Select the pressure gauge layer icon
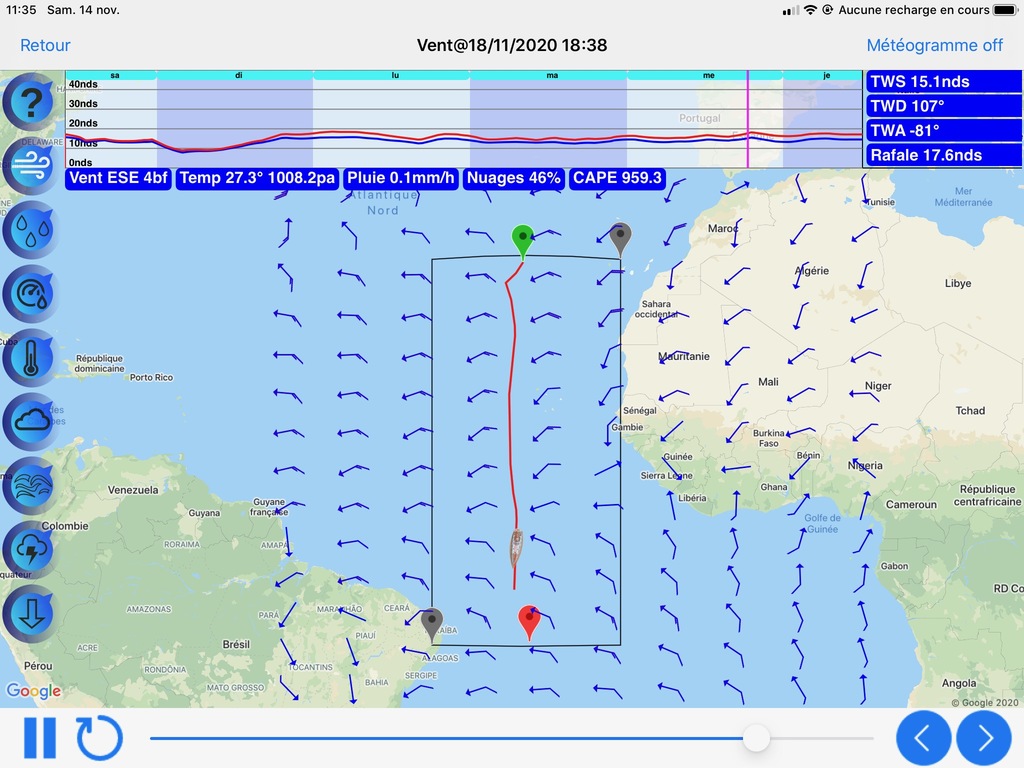This screenshot has height=768, width=1024. coord(29,294)
